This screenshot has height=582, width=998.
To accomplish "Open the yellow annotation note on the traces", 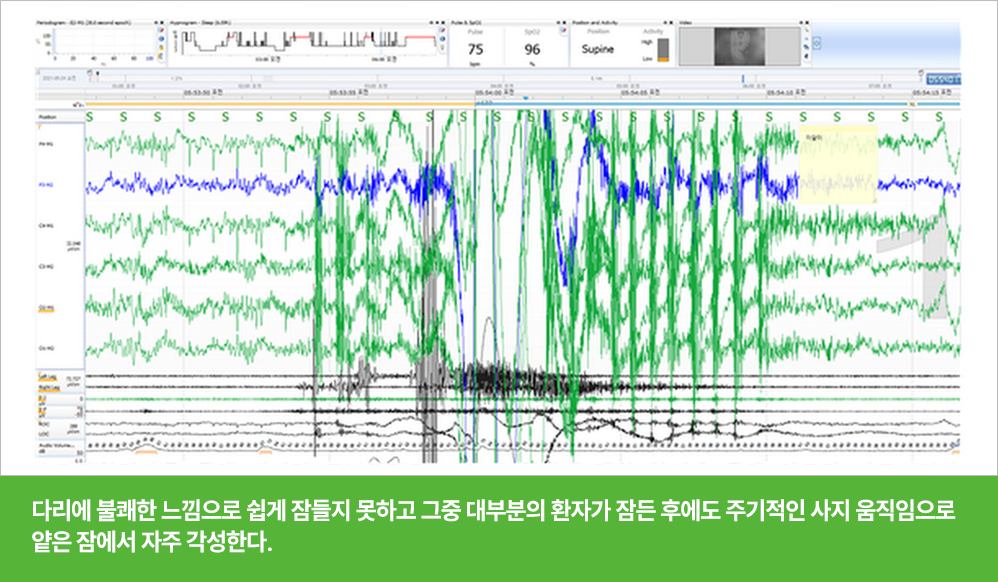I will click(x=838, y=164).
